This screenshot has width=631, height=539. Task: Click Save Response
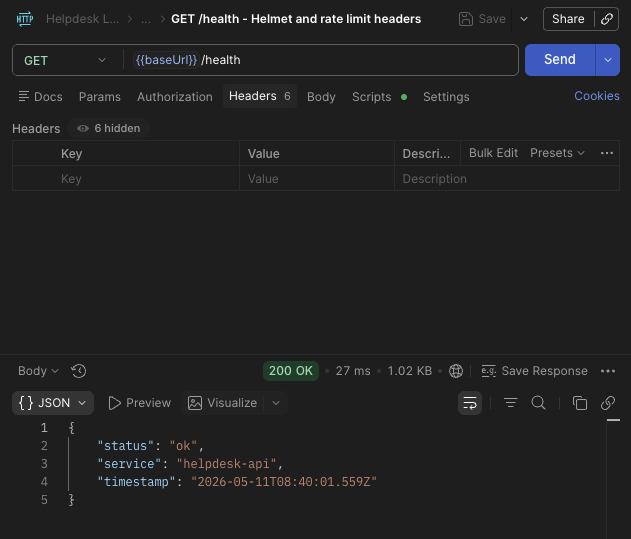pyautogui.click(x=534, y=371)
